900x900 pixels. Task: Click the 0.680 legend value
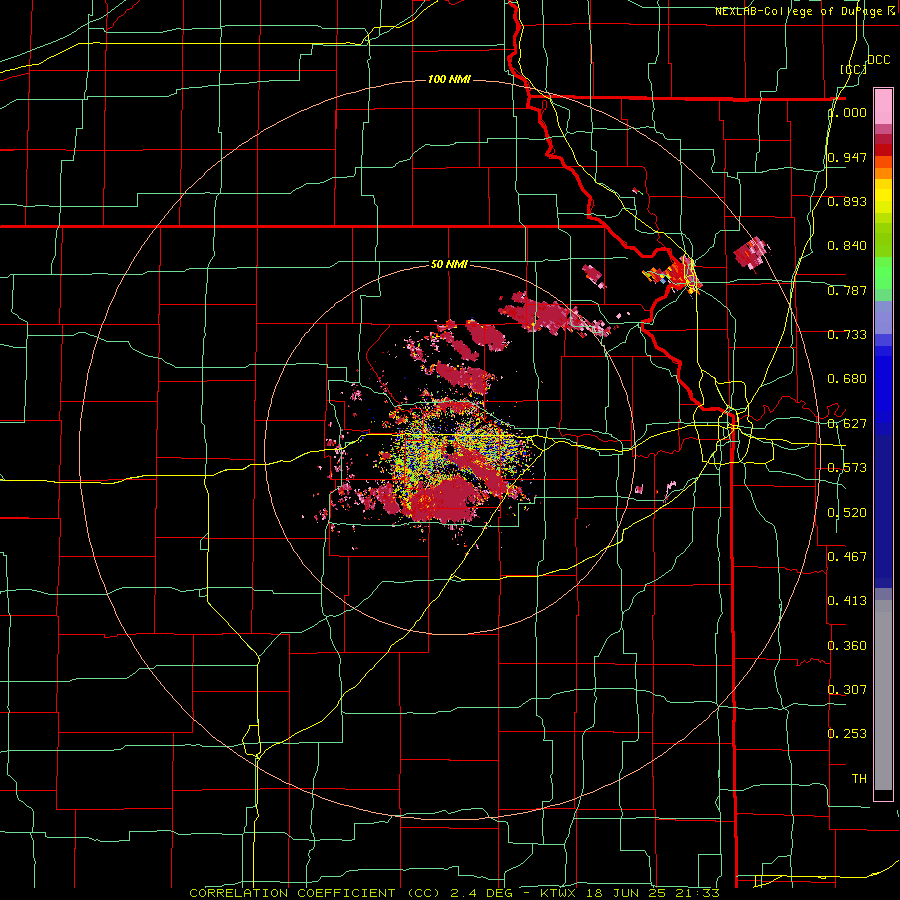(847, 379)
